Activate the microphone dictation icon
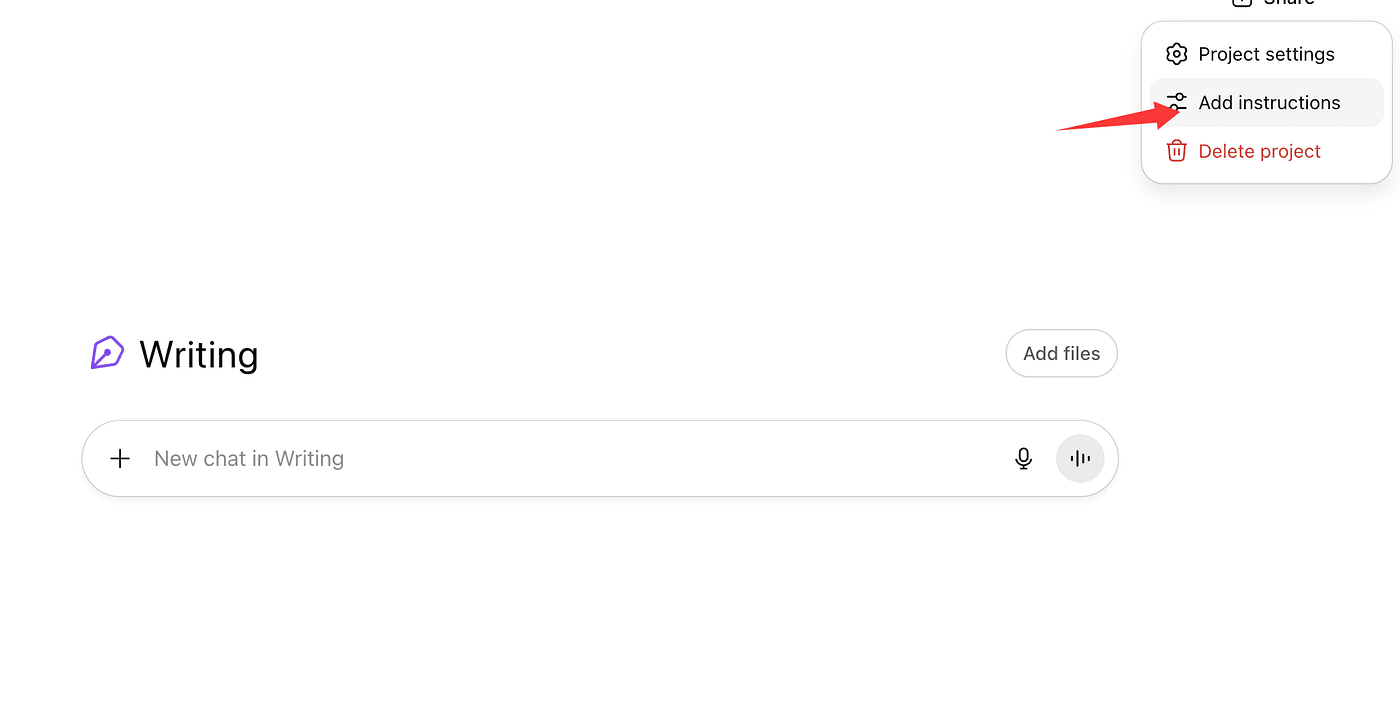Image resolution: width=1400 pixels, height=716 pixels. (x=1023, y=458)
